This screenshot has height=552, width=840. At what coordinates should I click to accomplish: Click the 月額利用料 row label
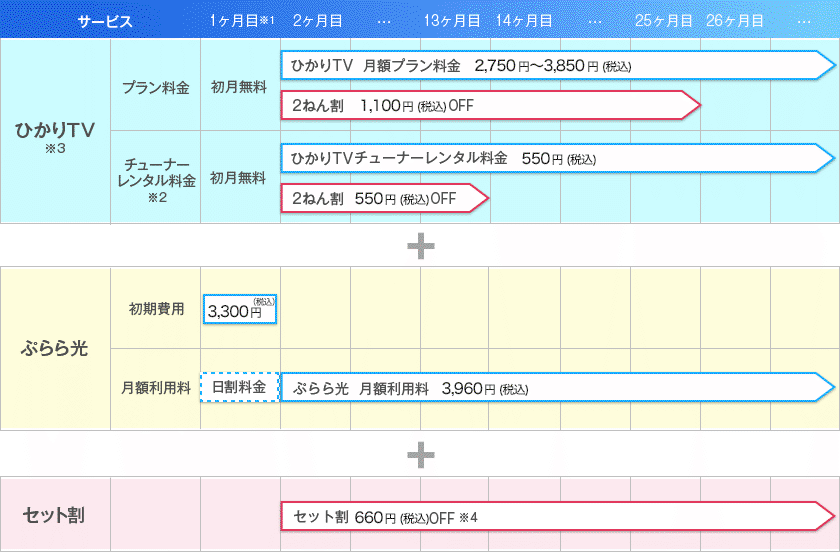coord(156,387)
